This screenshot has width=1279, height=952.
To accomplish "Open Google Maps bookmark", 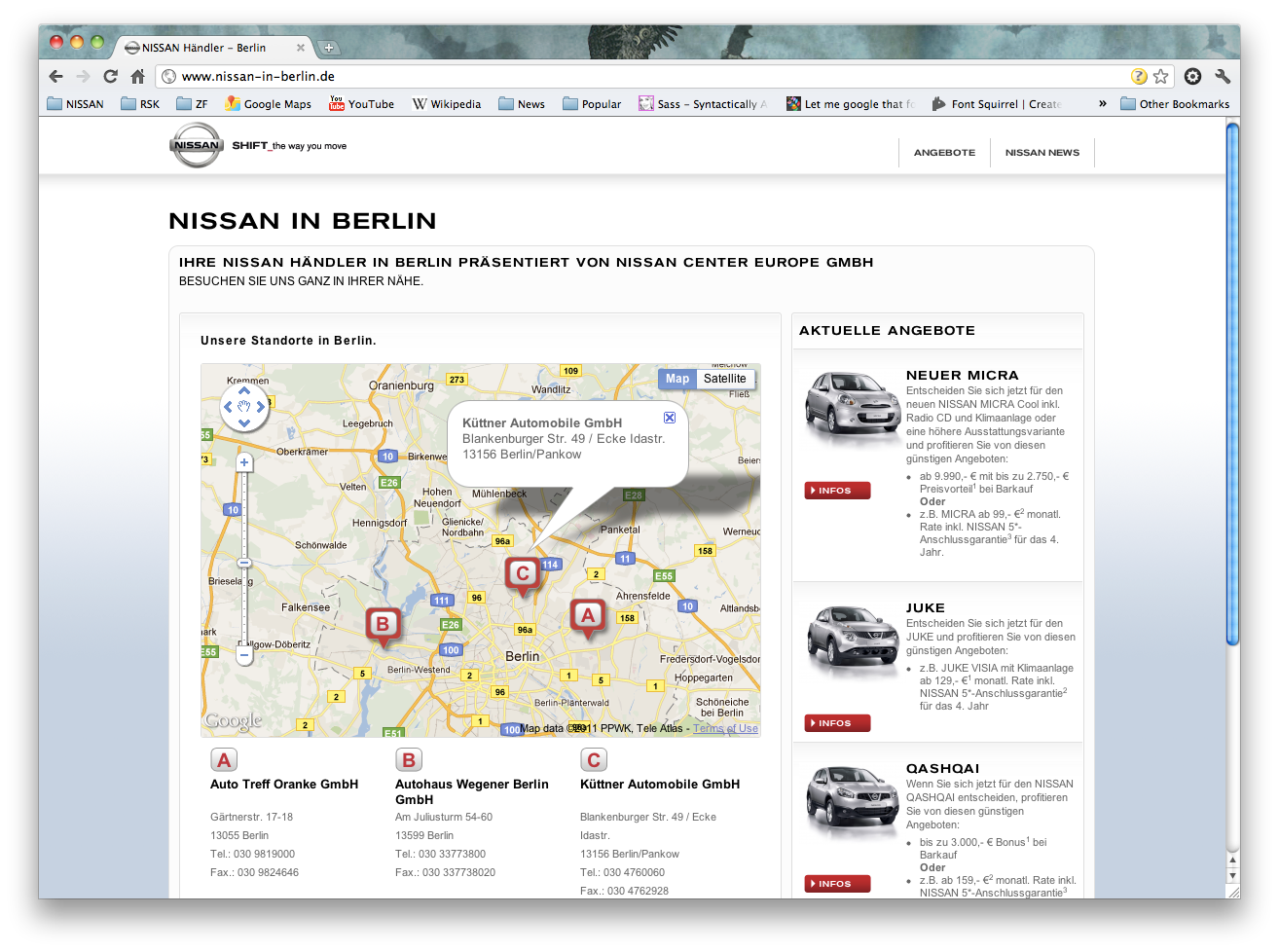I will pyautogui.click(x=269, y=104).
